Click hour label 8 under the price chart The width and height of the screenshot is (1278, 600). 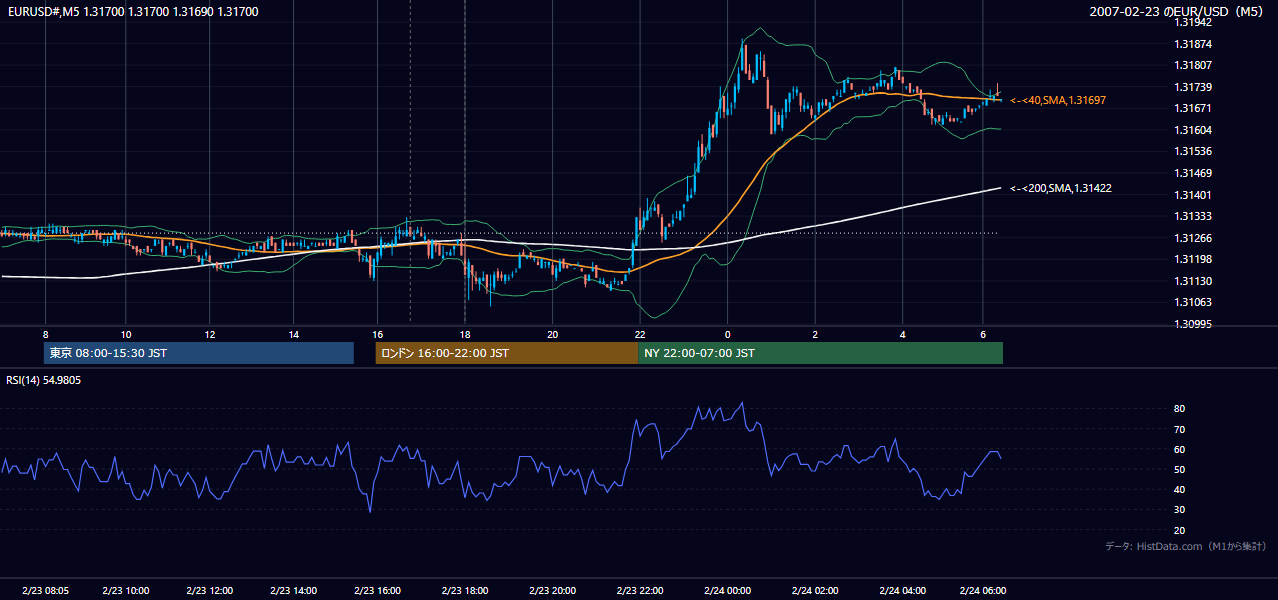[x=45, y=334]
